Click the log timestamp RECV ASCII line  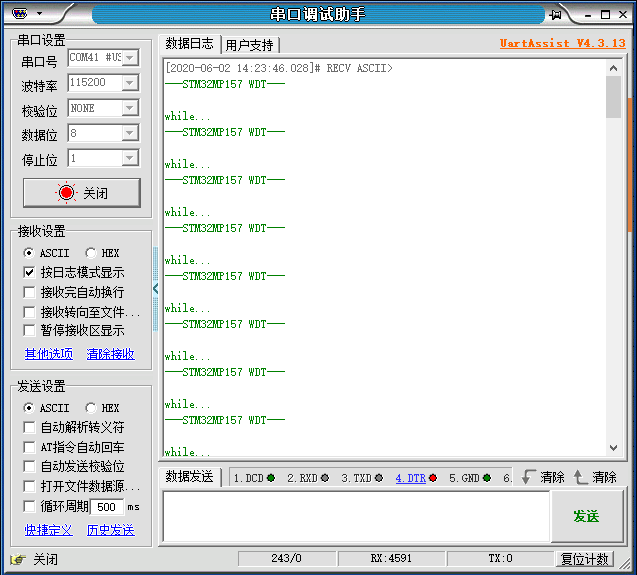279,68
